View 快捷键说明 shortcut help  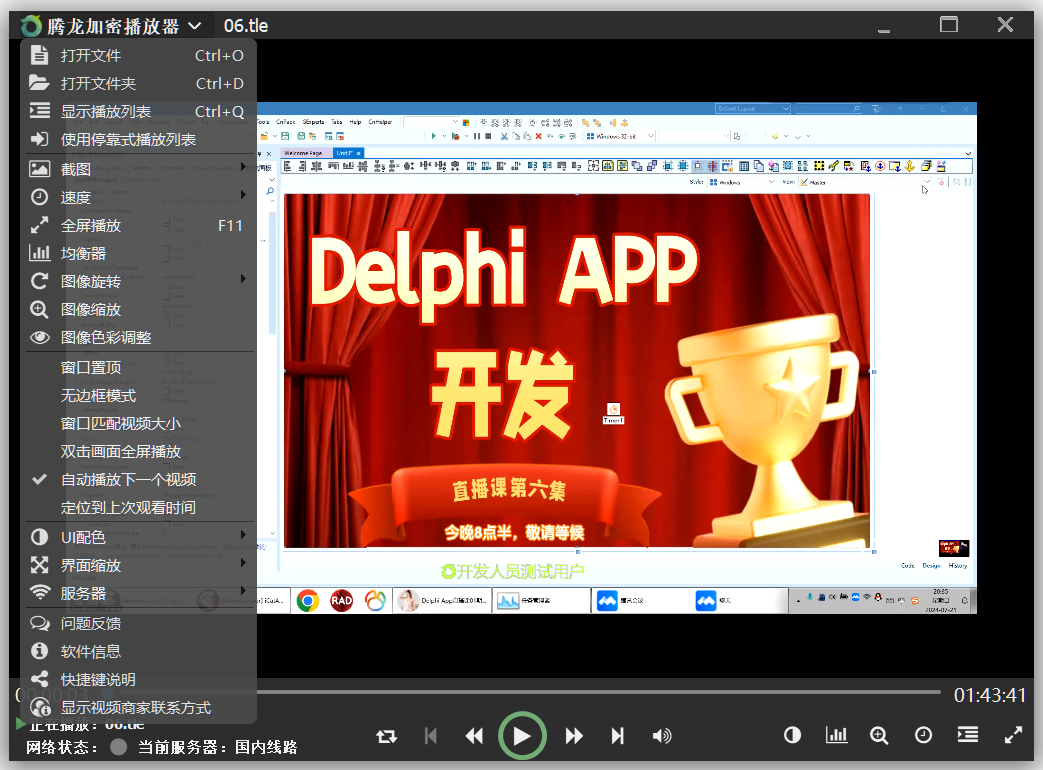point(138,679)
